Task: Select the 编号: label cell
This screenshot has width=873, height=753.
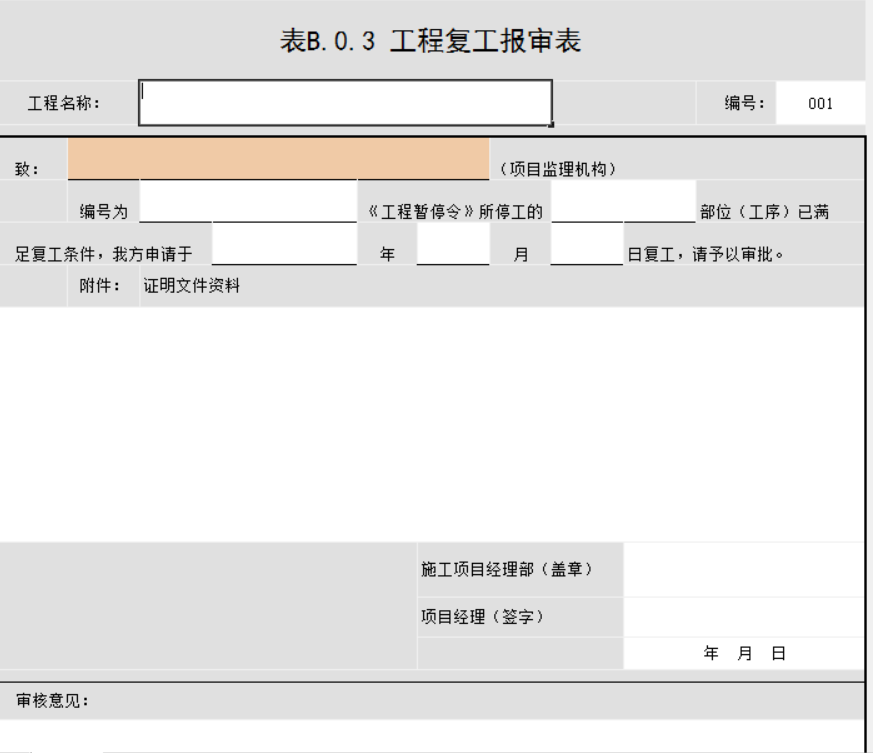Action: tap(745, 103)
